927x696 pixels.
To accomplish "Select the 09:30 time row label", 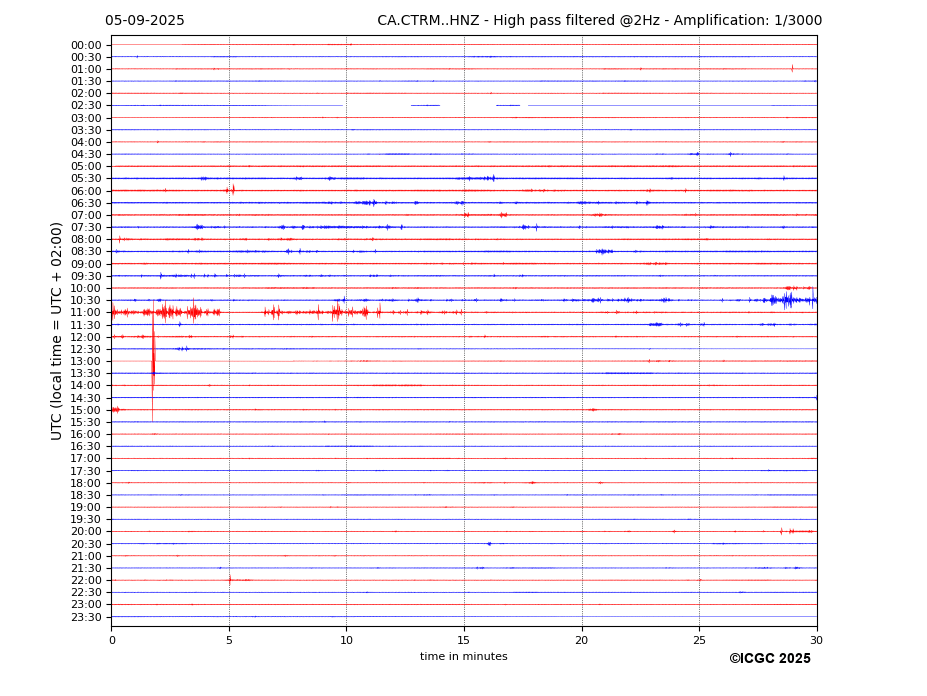I will point(86,276).
